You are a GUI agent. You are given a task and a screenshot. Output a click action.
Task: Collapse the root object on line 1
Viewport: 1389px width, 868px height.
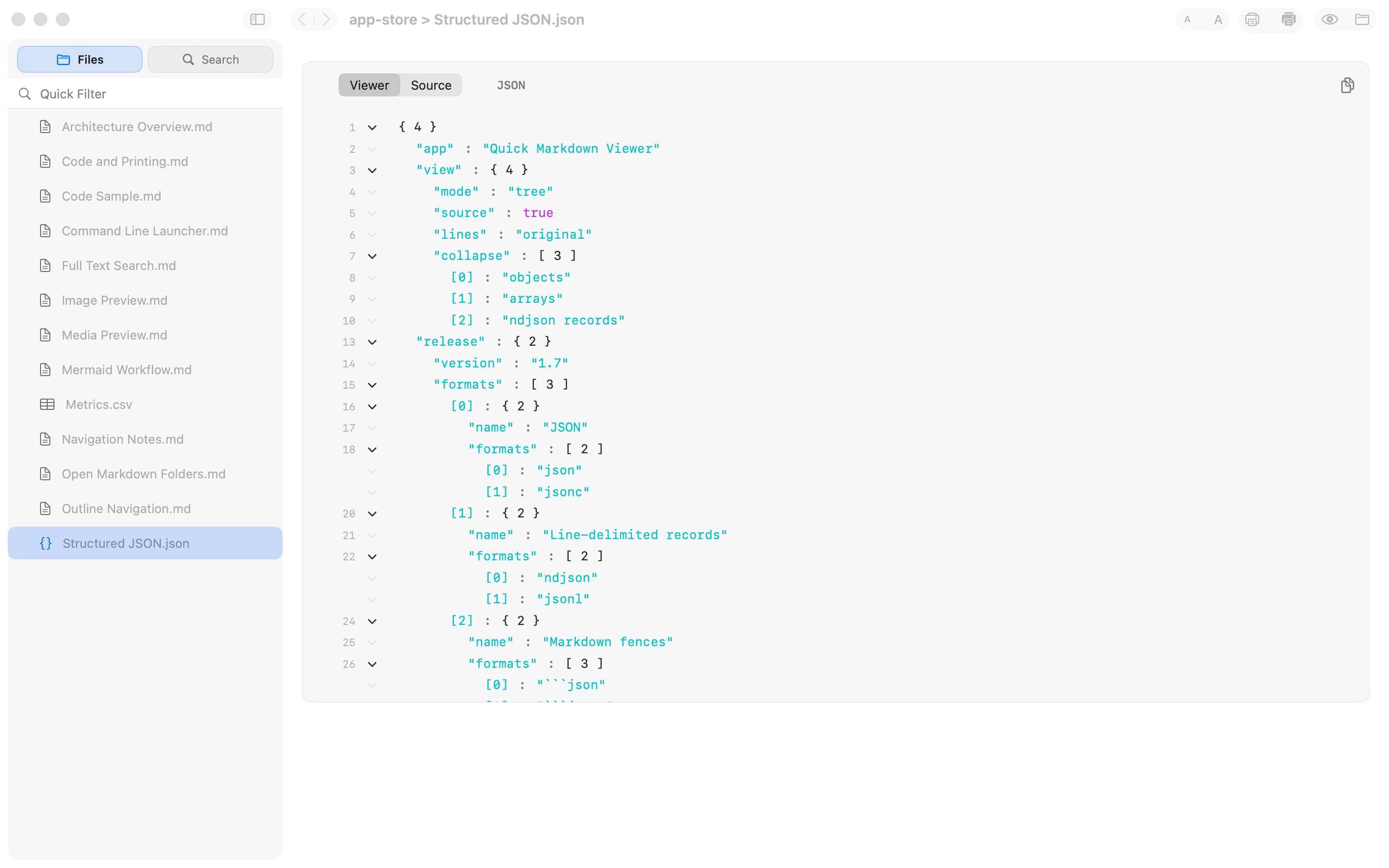pyautogui.click(x=372, y=127)
